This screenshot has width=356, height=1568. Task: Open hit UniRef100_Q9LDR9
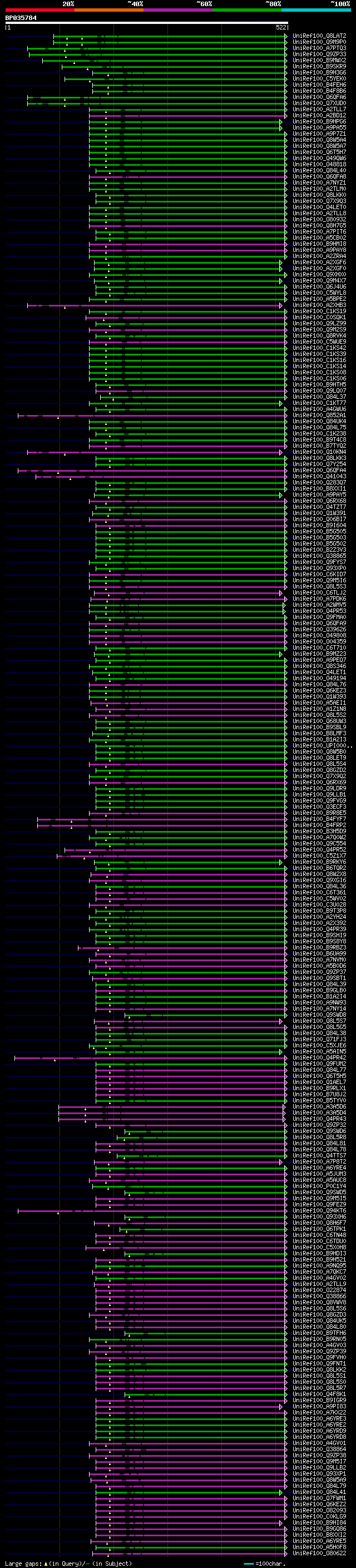[319, 788]
